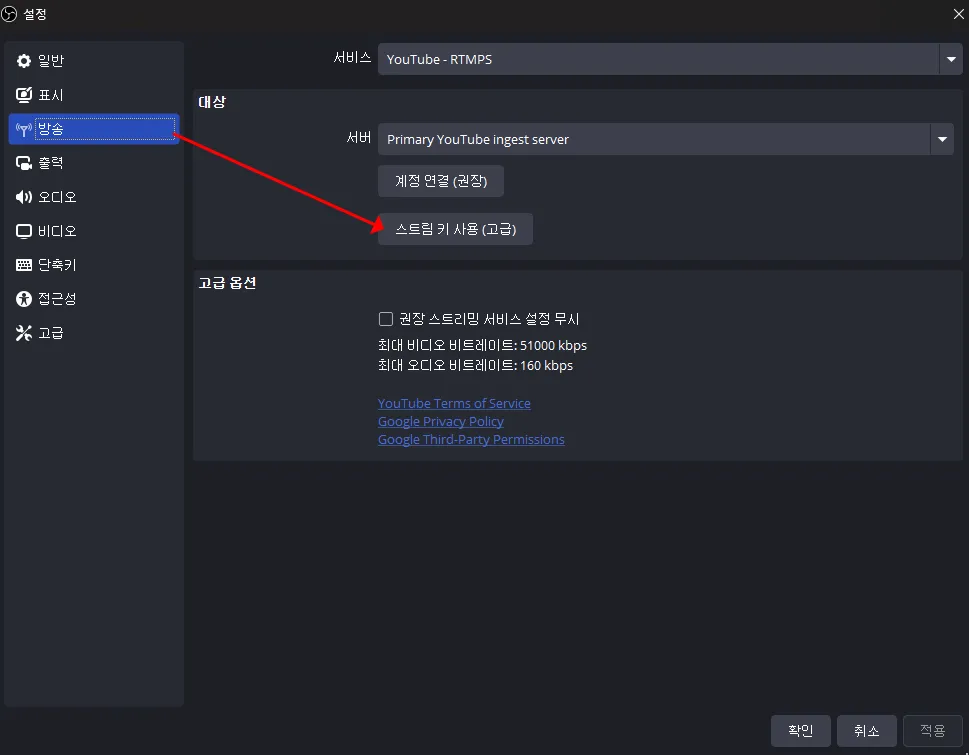Open the 고급 settings category in sidebar
969x755 pixels.
click(94, 333)
